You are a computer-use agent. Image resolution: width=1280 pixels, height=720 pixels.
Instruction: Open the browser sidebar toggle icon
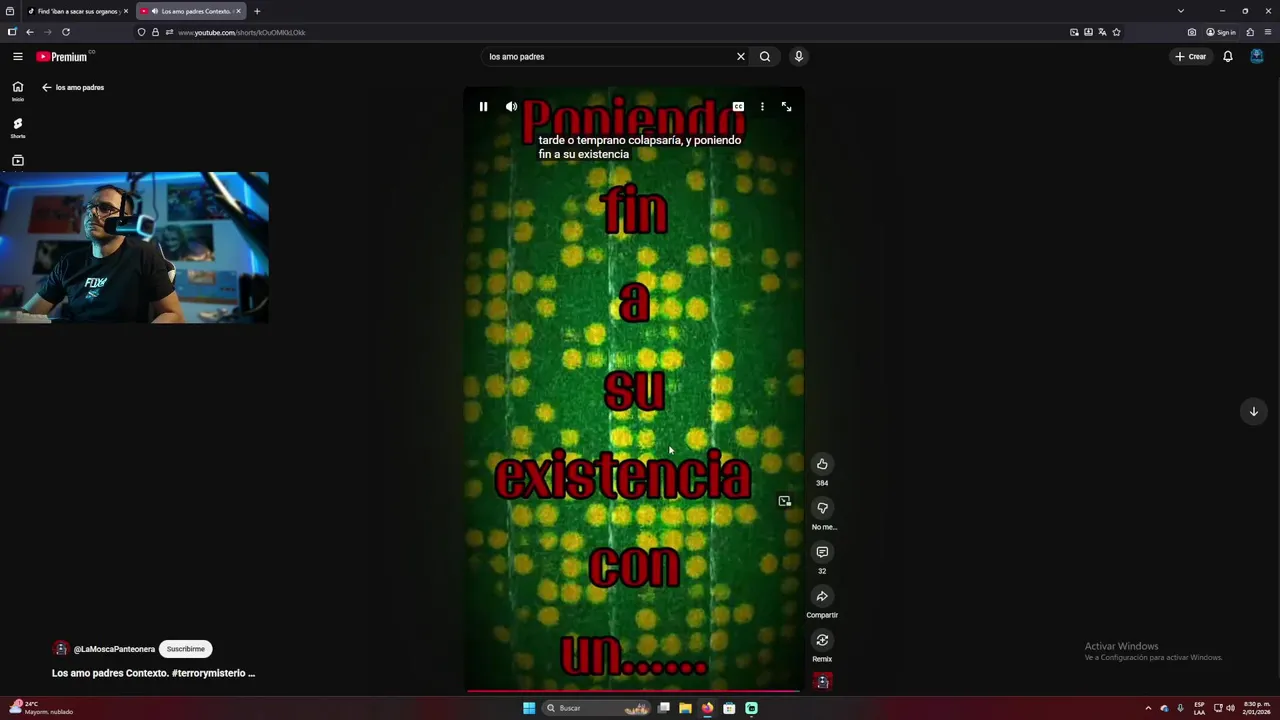pyautogui.click(x=12, y=32)
